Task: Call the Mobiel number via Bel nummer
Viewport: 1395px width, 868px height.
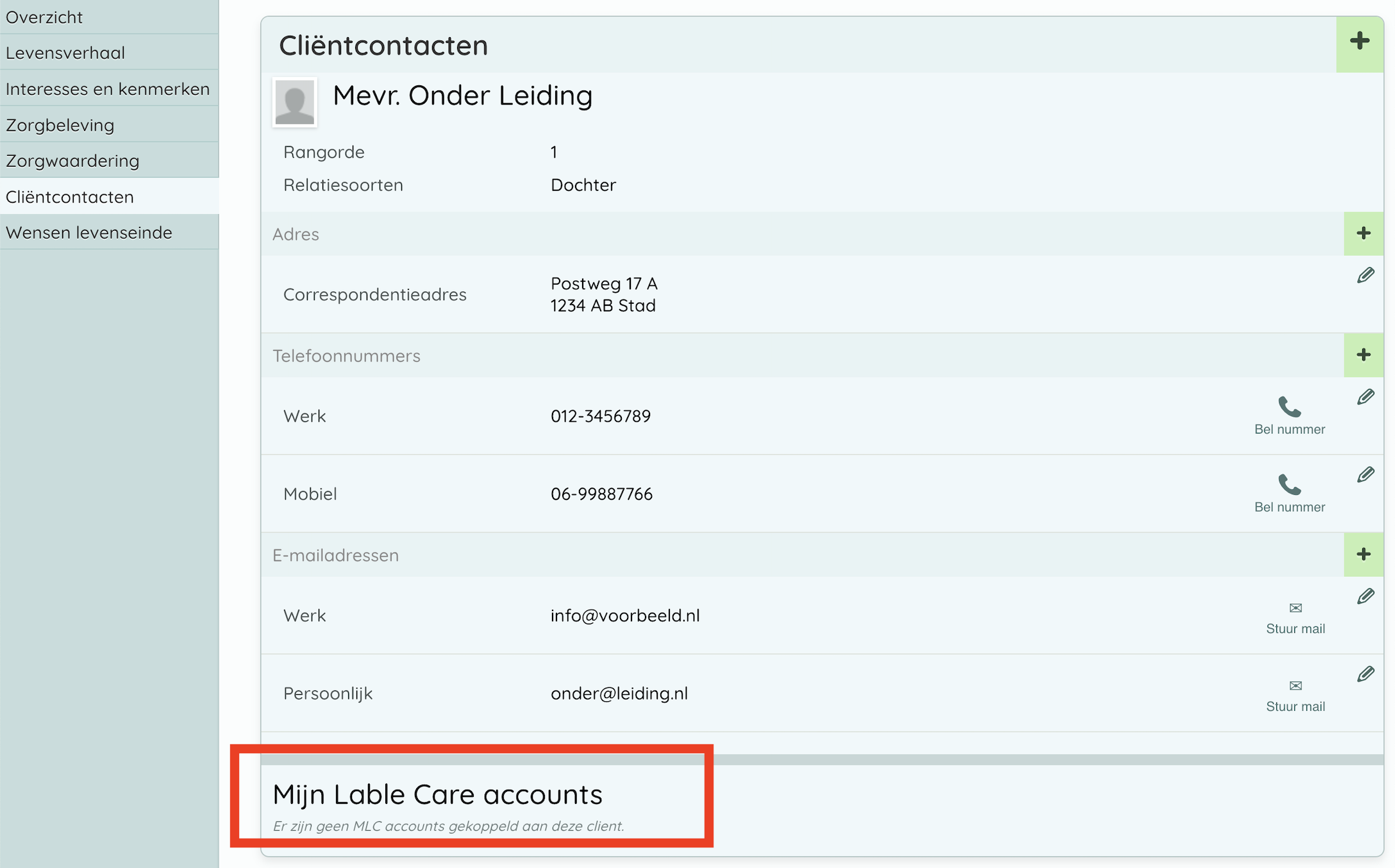Action: coord(1289,493)
